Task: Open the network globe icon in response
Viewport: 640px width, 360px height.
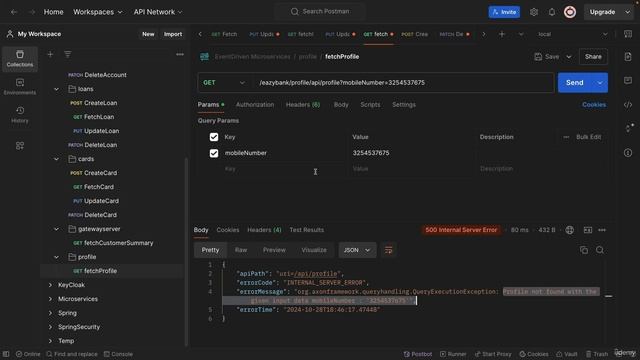Action: click(569, 230)
